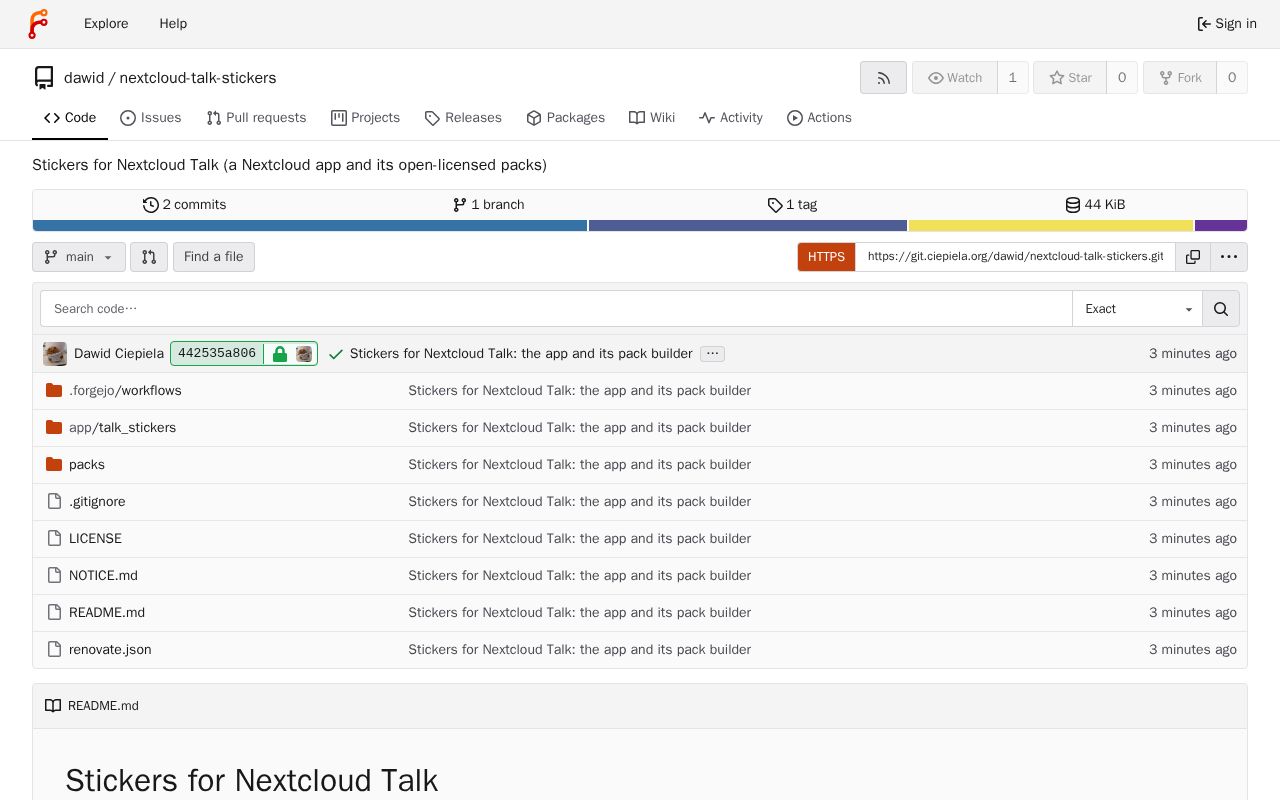Viewport: 1280px width, 800px height.
Task: Select the Code tab
Action: coord(70,118)
